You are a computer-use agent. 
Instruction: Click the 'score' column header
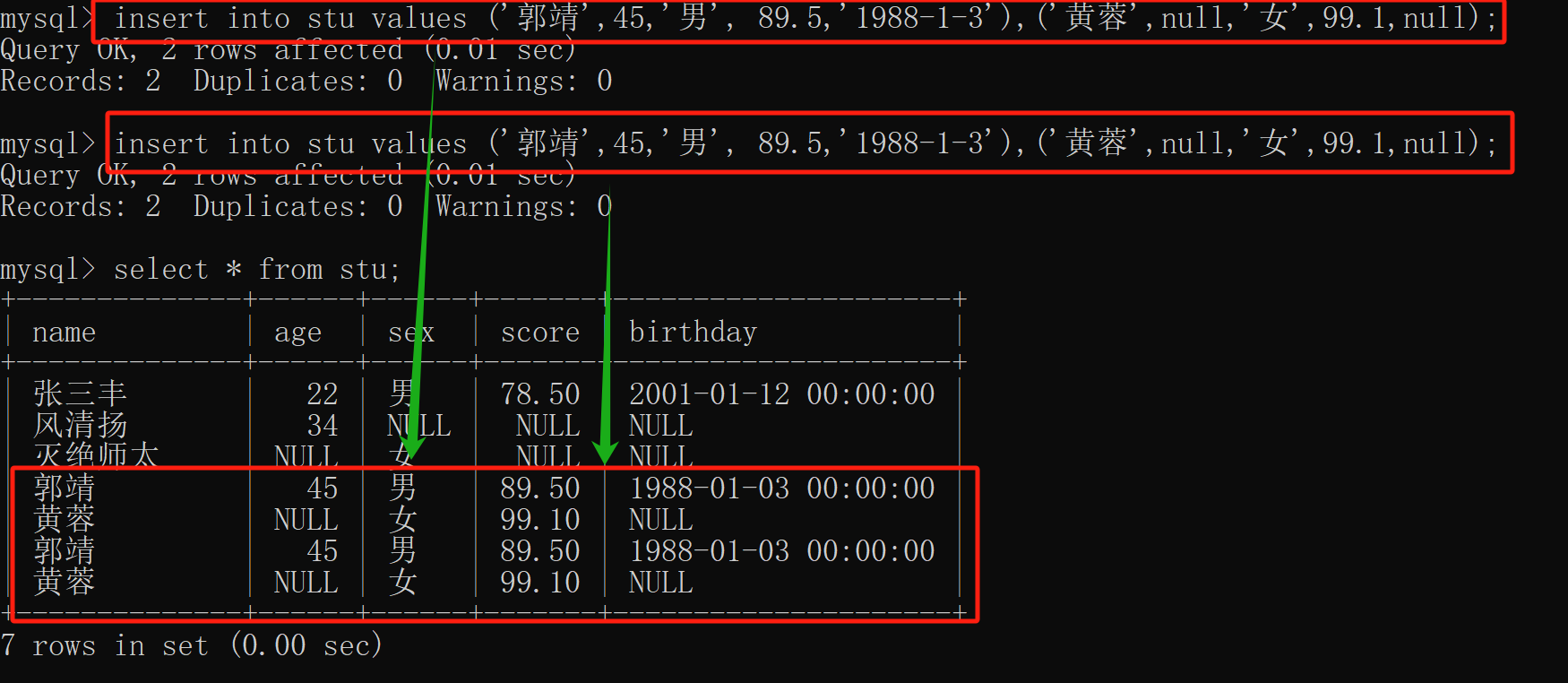540,333
